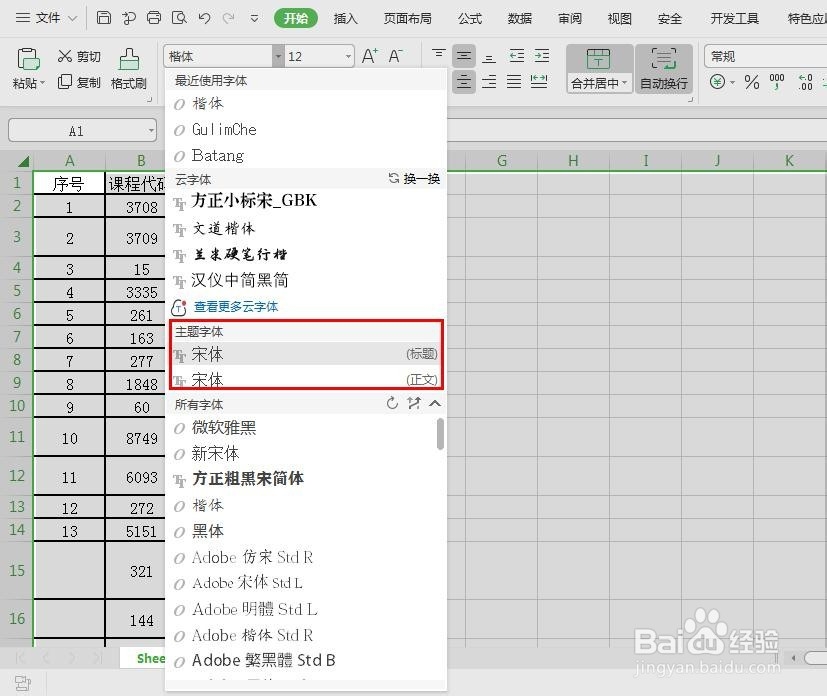Click the Print icon in quick access toolbar
The width and height of the screenshot is (827, 696).
click(x=153, y=18)
